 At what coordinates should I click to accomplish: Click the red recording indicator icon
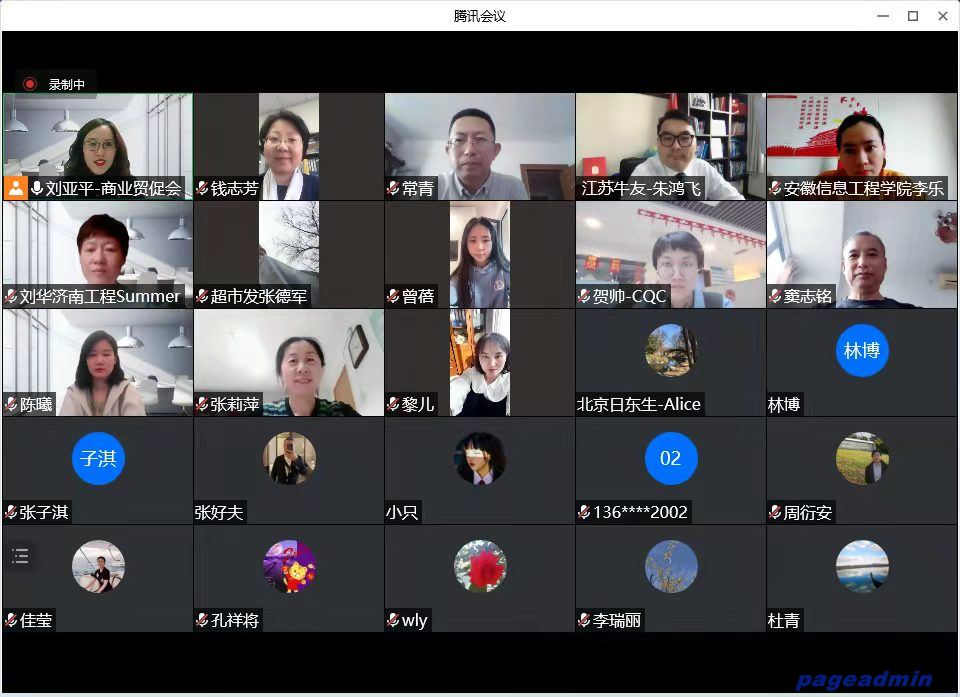click(29, 84)
